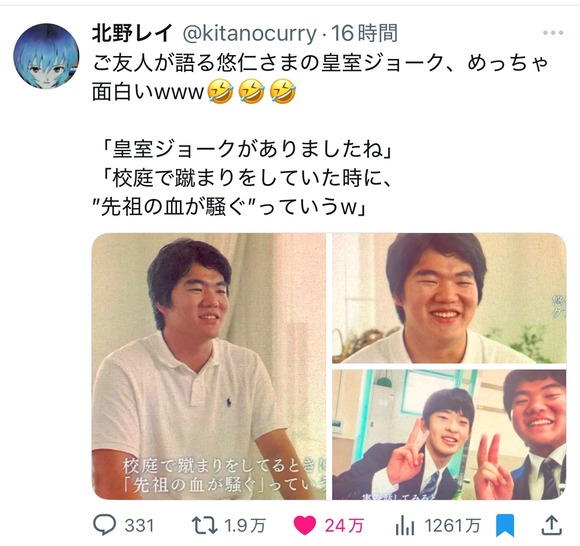Open the three-dot more options menu

click(x=553, y=33)
